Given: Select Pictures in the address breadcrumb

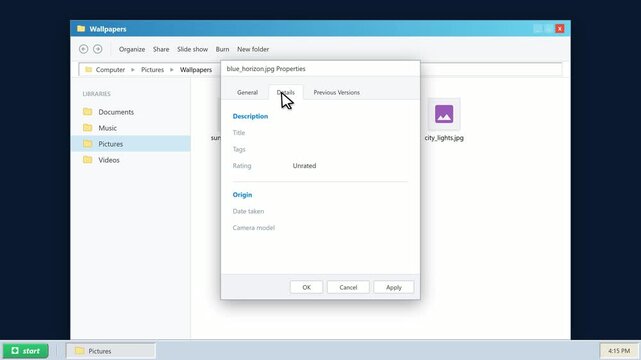Looking at the screenshot, I should [x=152, y=70].
